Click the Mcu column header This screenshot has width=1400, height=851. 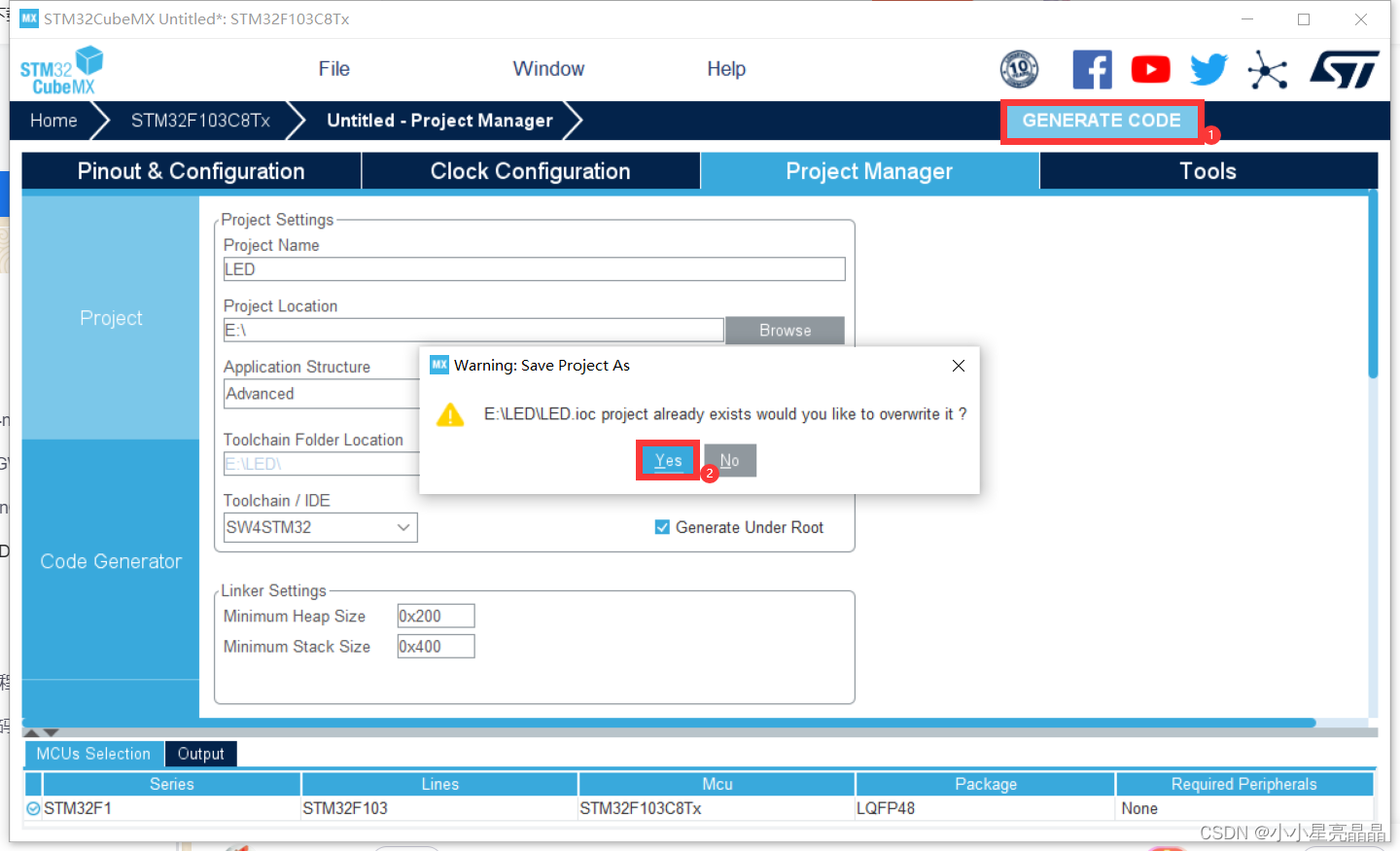tap(717, 784)
